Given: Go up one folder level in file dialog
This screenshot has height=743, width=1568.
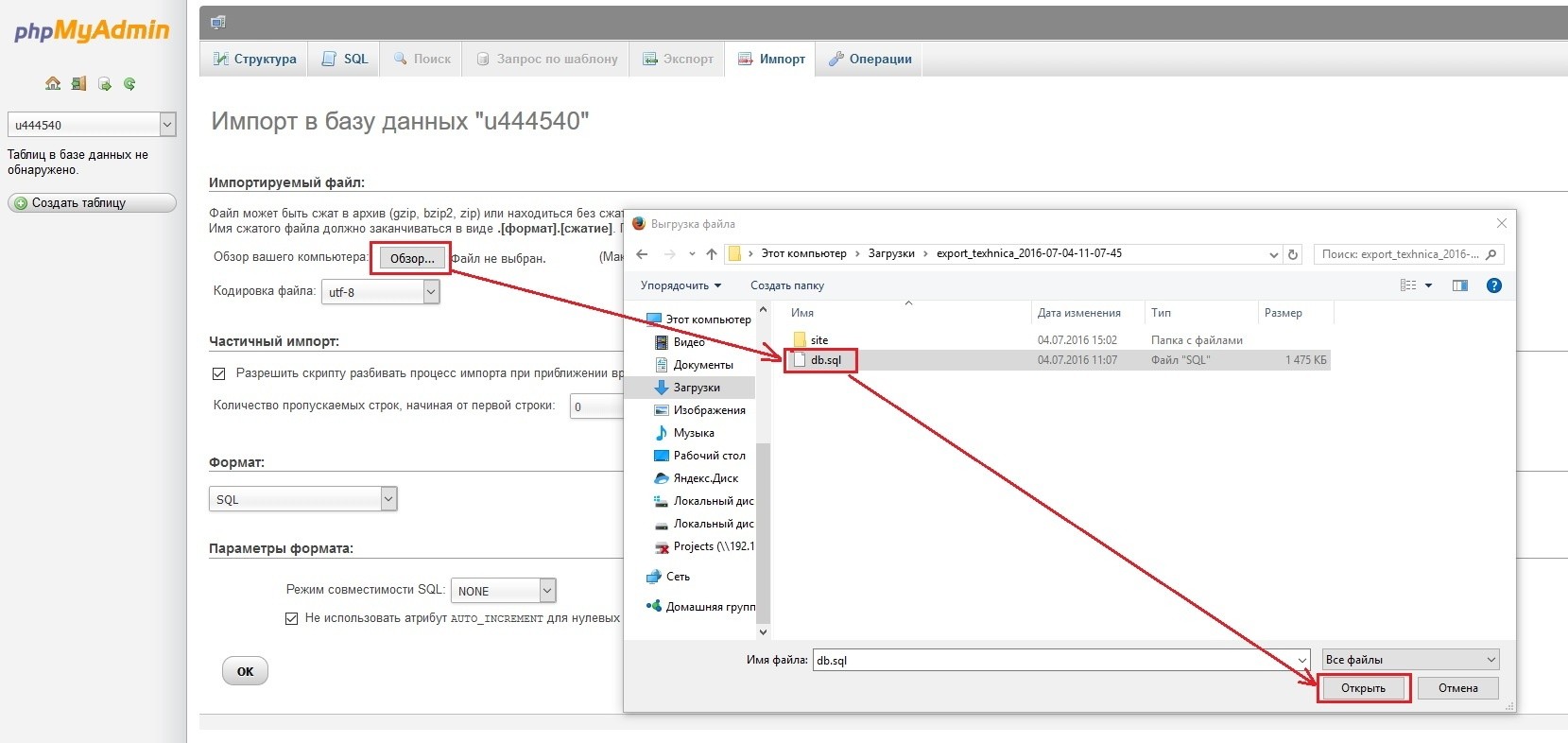Looking at the screenshot, I should click(x=711, y=254).
